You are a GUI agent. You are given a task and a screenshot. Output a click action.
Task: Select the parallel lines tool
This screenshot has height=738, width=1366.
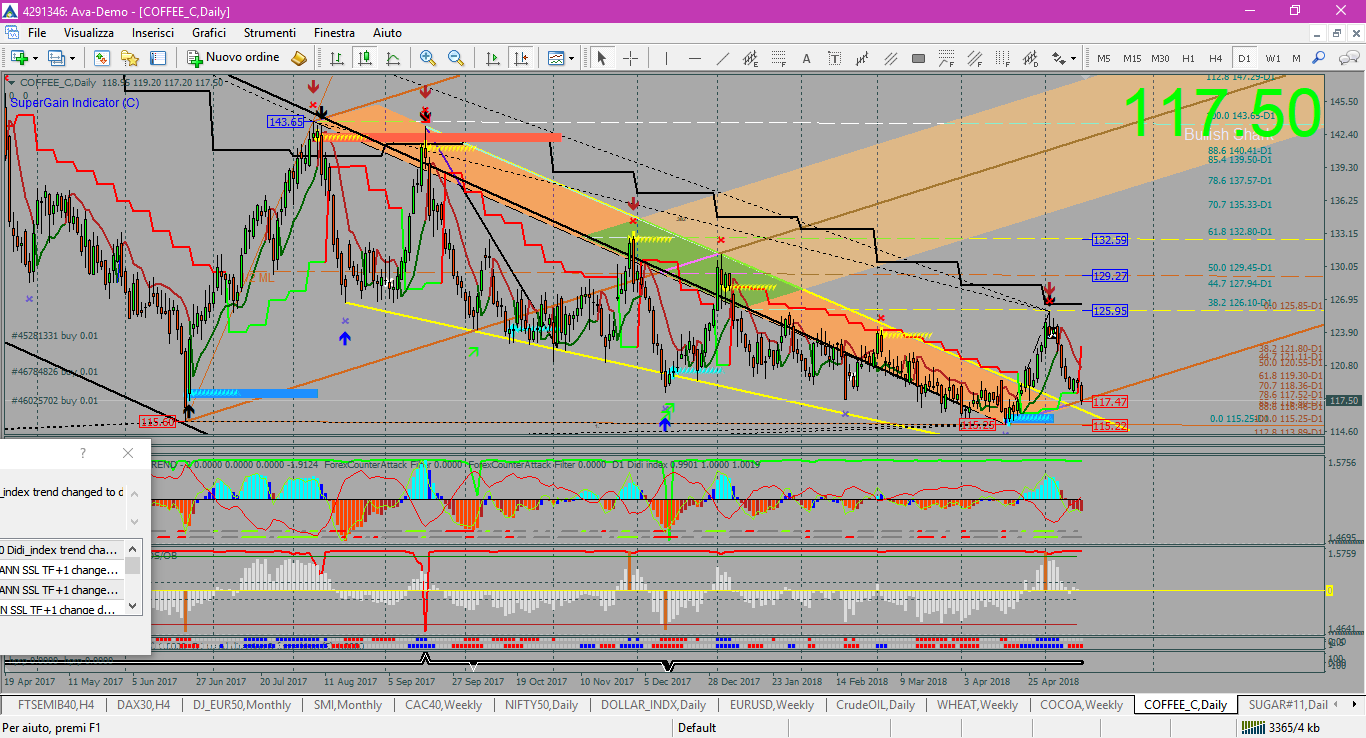890,58
